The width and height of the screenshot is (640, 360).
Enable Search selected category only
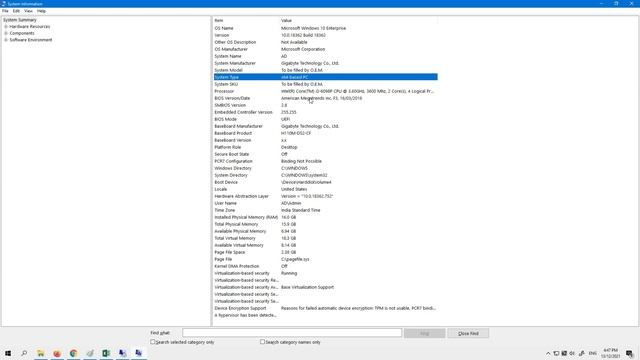[153, 342]
